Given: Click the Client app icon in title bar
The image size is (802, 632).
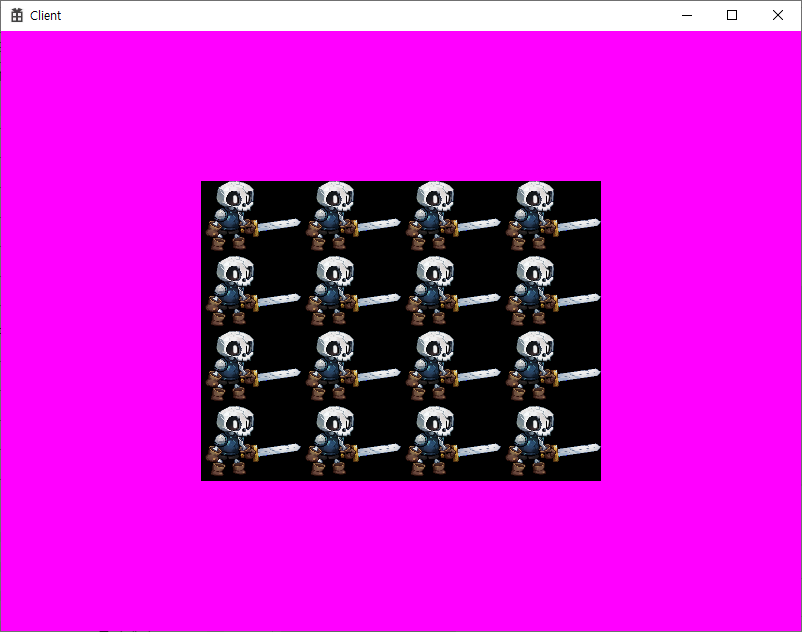Looking at the screenshot, I should pos(17,15).
